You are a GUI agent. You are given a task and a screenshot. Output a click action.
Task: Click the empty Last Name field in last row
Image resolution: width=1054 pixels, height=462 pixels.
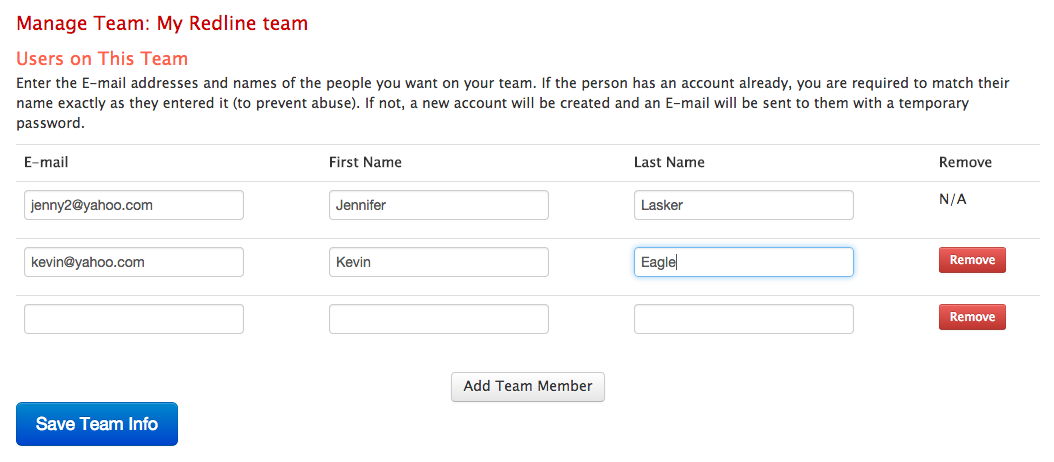click(743, 319)
